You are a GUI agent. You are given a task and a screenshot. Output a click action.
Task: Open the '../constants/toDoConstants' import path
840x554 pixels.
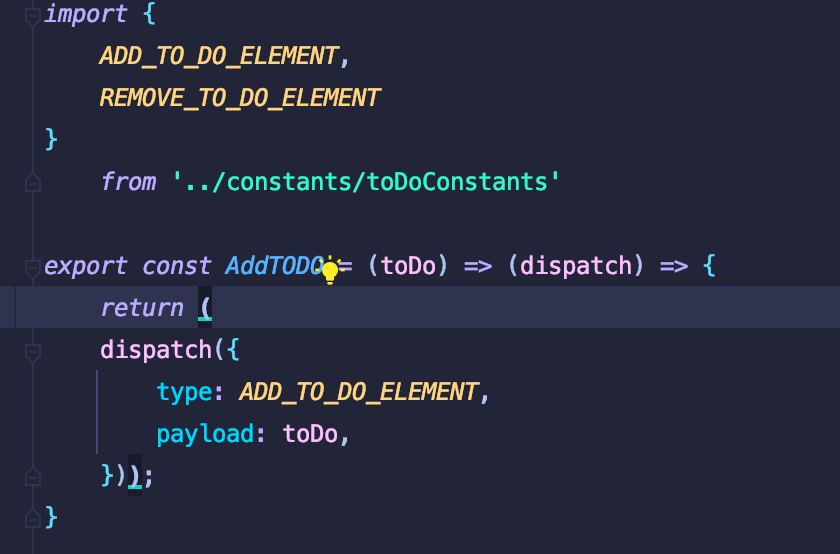point(366,182)
